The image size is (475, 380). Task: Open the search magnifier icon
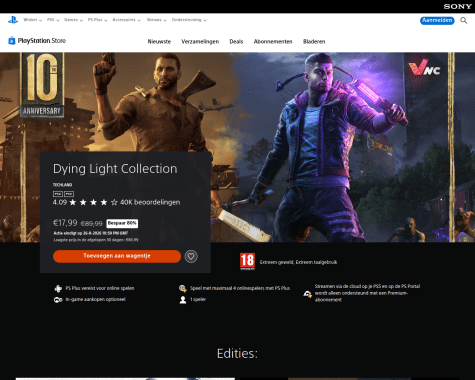[x=463, y=21]
